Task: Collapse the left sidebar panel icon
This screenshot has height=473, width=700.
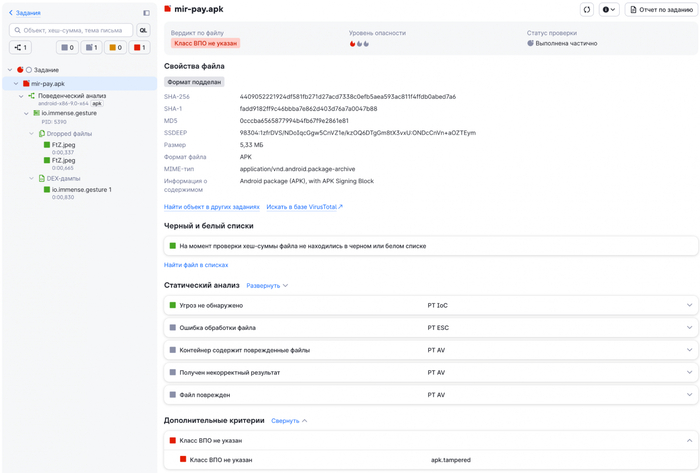Action: point(146,13)
